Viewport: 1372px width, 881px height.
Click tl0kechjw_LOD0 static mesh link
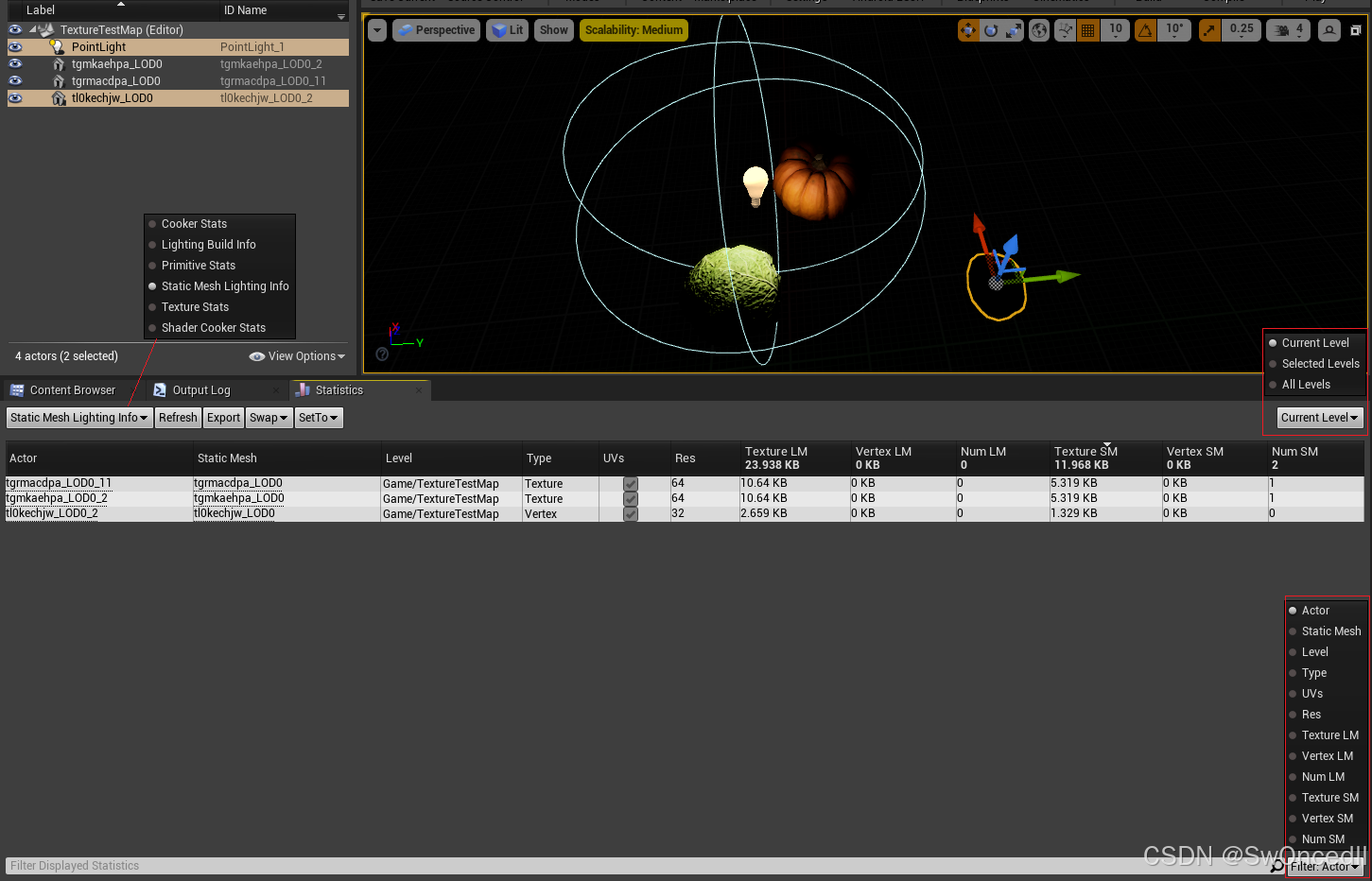point(234,513)
